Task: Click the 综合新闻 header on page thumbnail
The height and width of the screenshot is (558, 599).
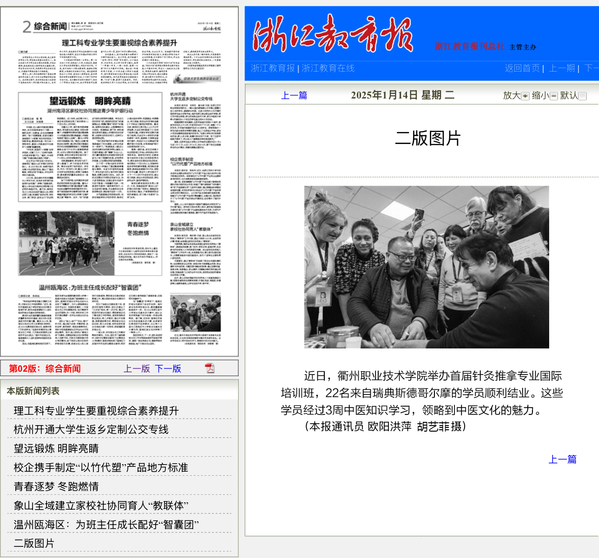Action: tap(50, 26)
